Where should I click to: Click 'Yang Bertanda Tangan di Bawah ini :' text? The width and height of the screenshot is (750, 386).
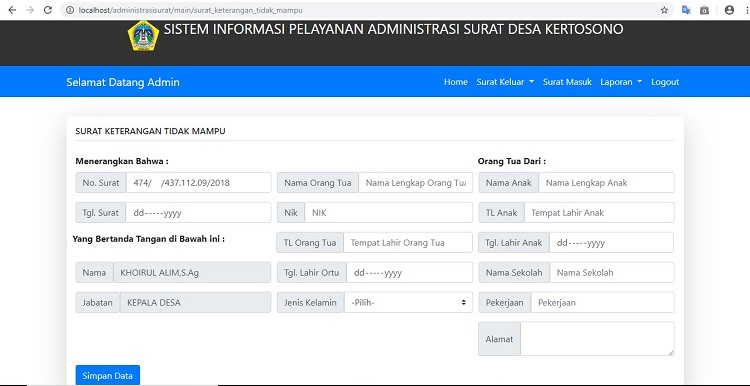click(x=149, y=239)
